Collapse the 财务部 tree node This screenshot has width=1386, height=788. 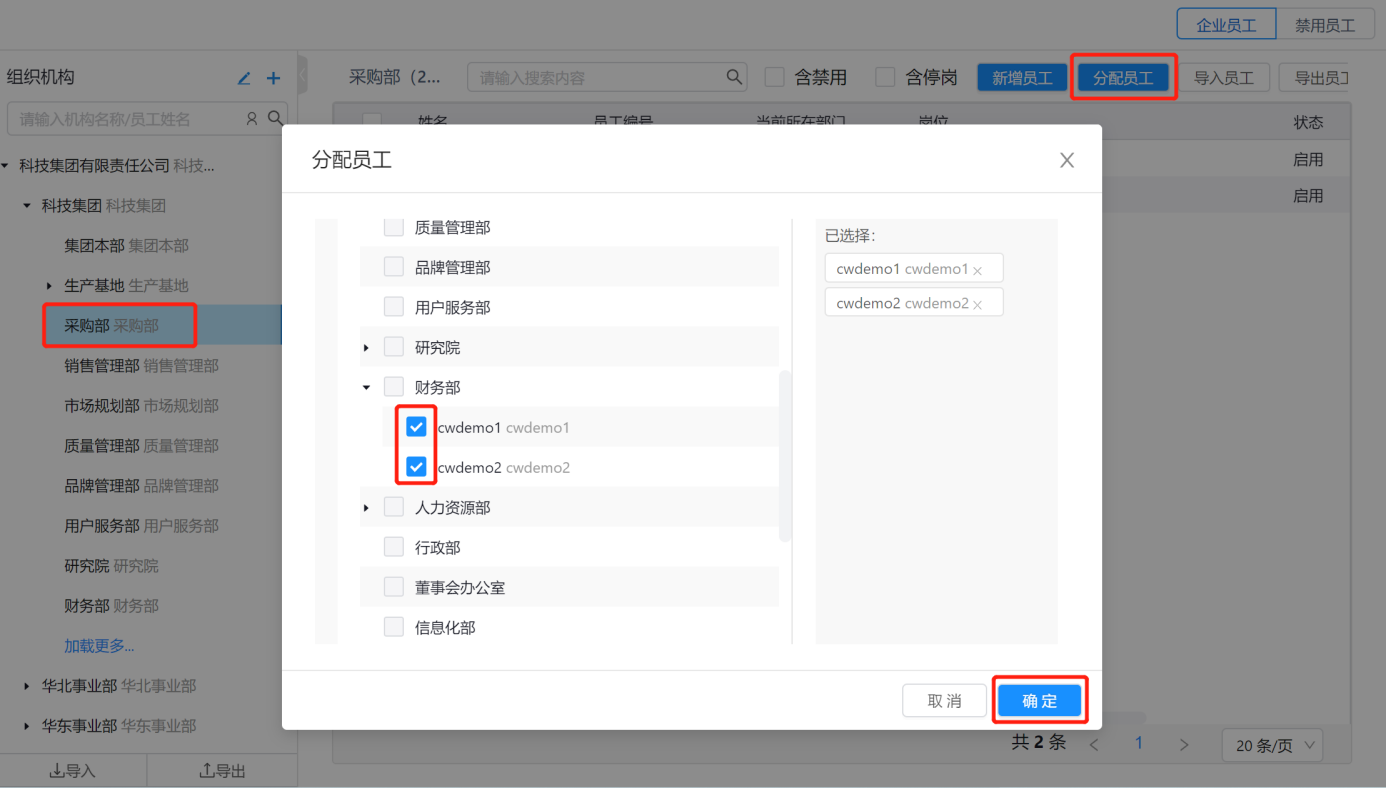point(366,387)
